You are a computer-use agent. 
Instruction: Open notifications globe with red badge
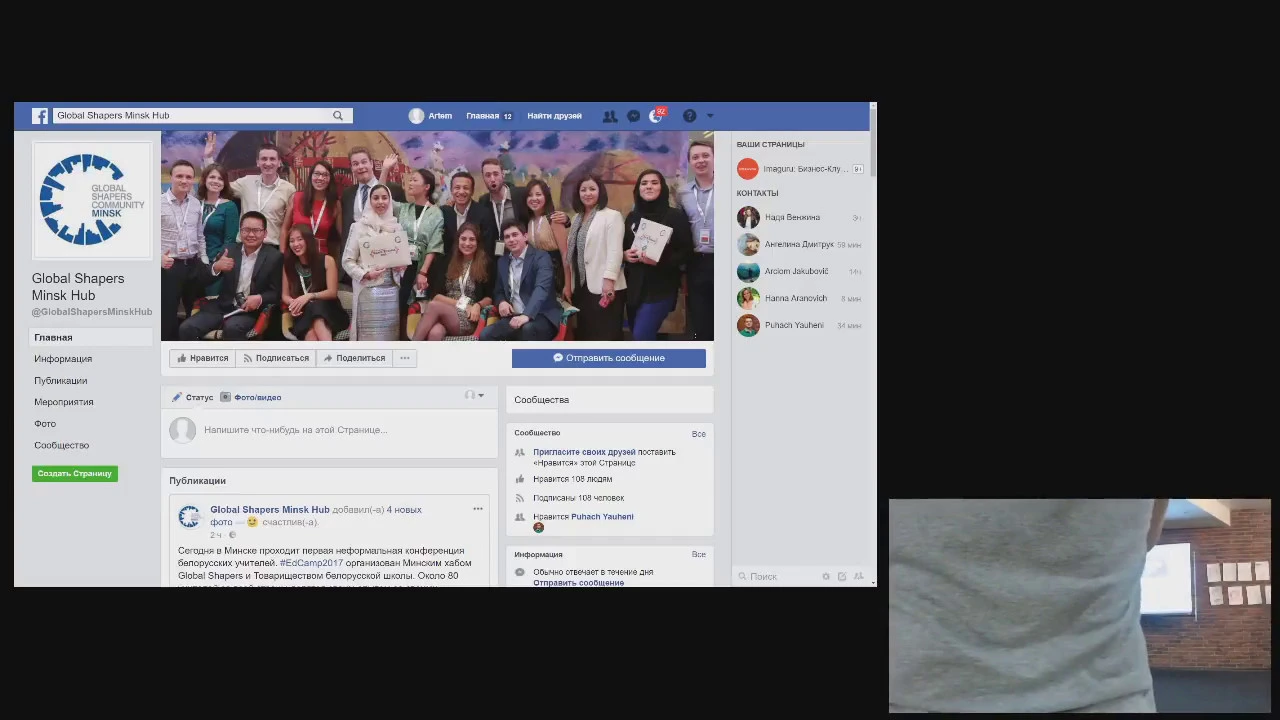pyautogui.click(x=656, y=116)
